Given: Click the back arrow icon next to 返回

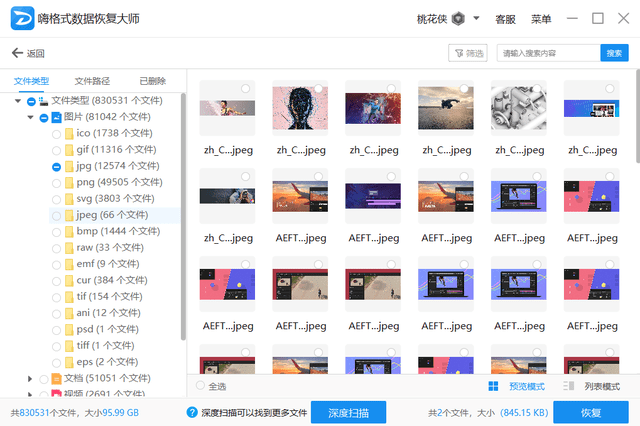Looking at the screenshot, I should (x=17, y=53).
